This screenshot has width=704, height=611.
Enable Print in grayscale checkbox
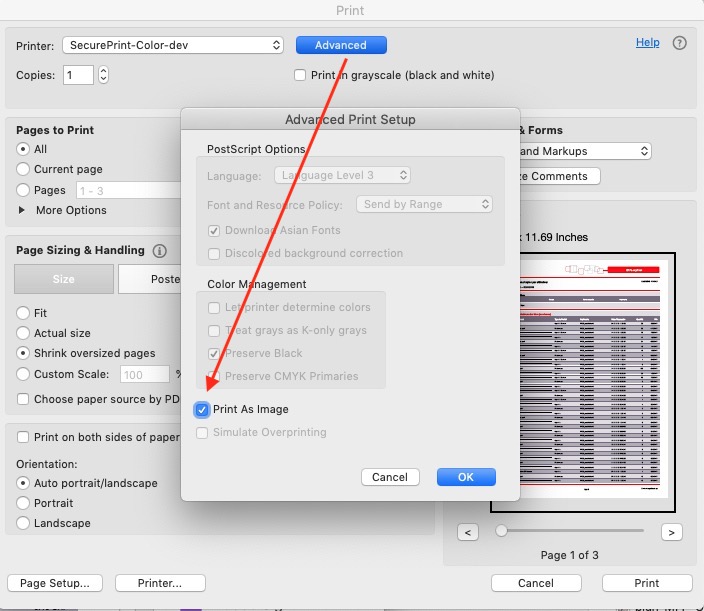300,75
